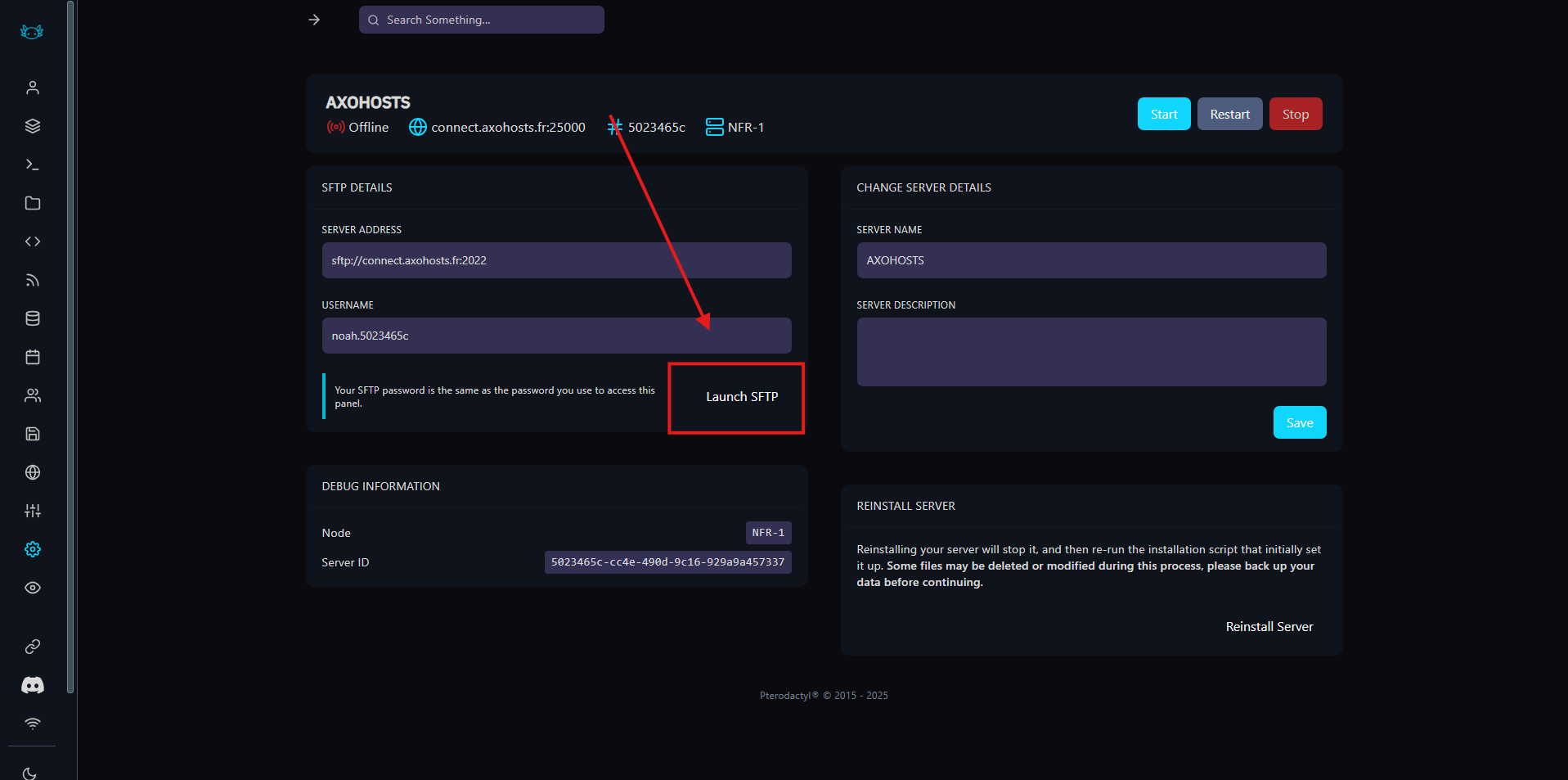
Task: Click the Reinstall Server button
Action: click(1269, 627)
